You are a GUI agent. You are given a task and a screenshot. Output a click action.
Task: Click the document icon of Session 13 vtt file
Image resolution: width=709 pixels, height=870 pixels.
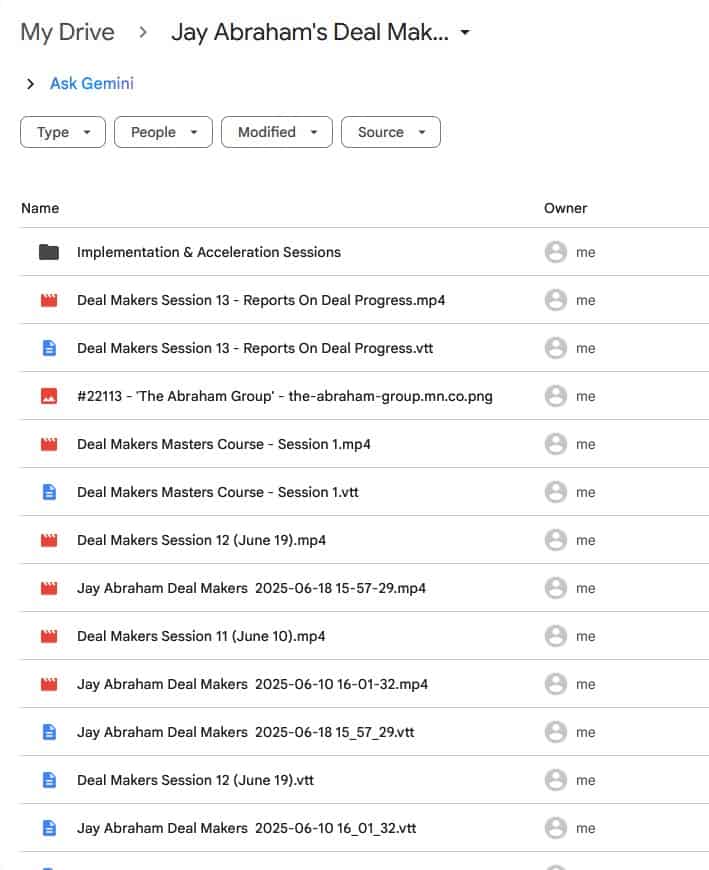click(49, 348)
